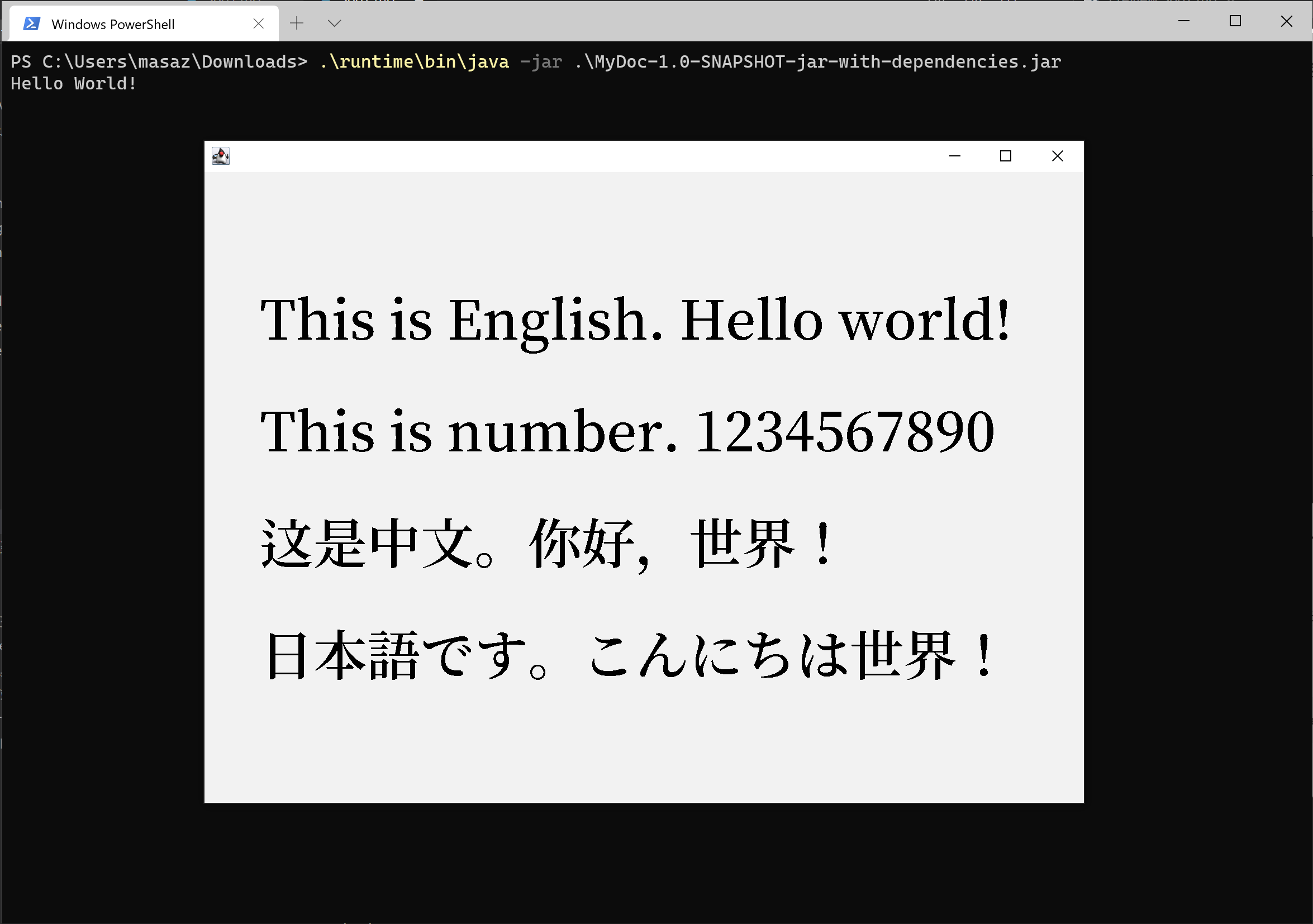Click the Java Duke window icon

[220, 155]
